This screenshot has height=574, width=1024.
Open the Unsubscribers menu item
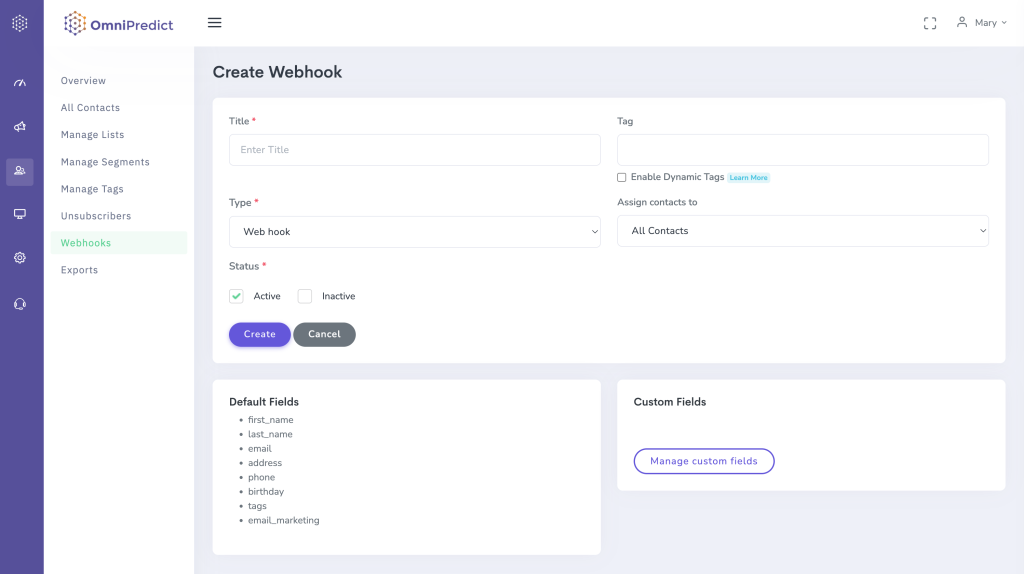point(96,216)
